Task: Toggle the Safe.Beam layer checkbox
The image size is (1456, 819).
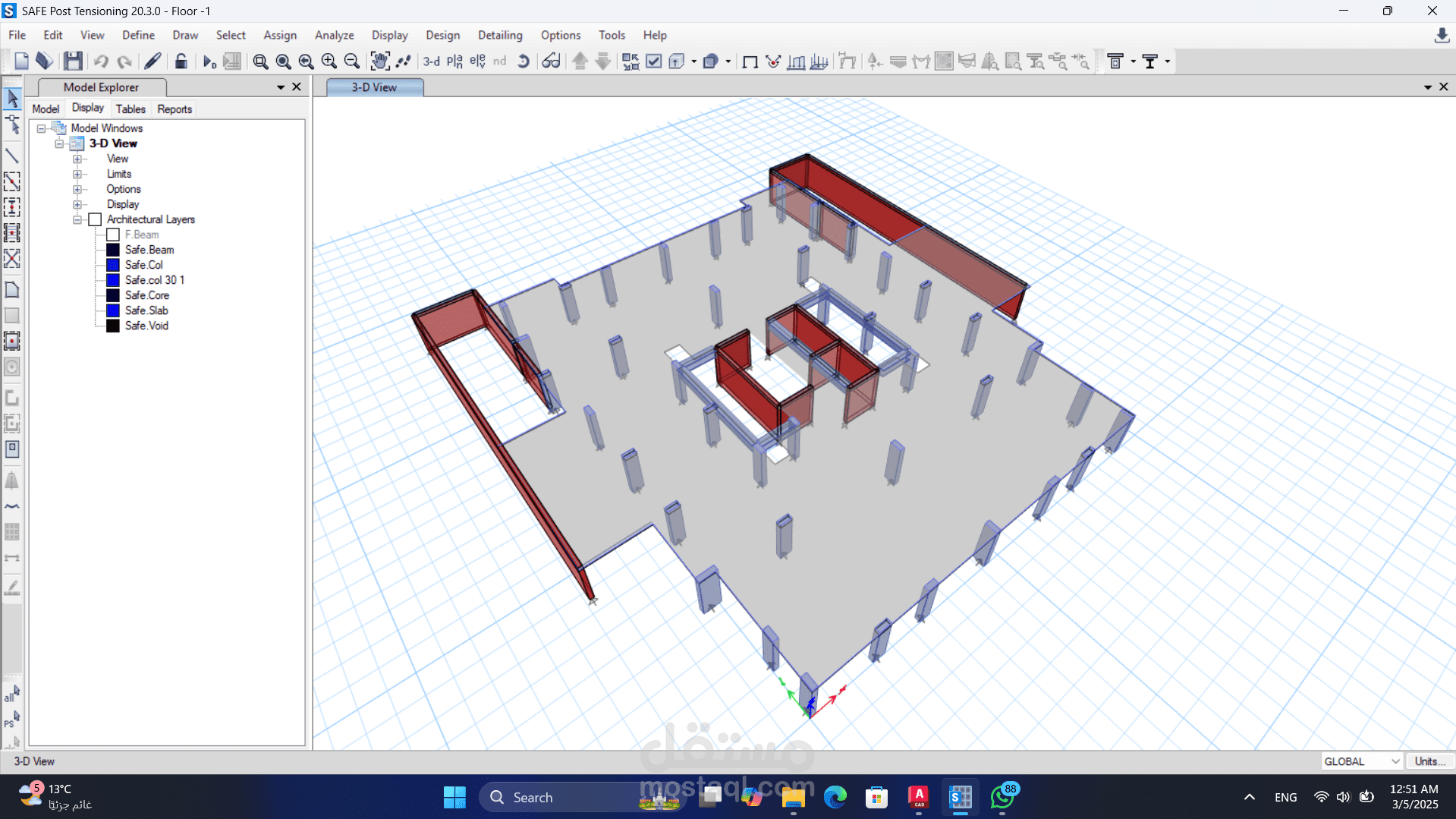Action: (113, 250)
